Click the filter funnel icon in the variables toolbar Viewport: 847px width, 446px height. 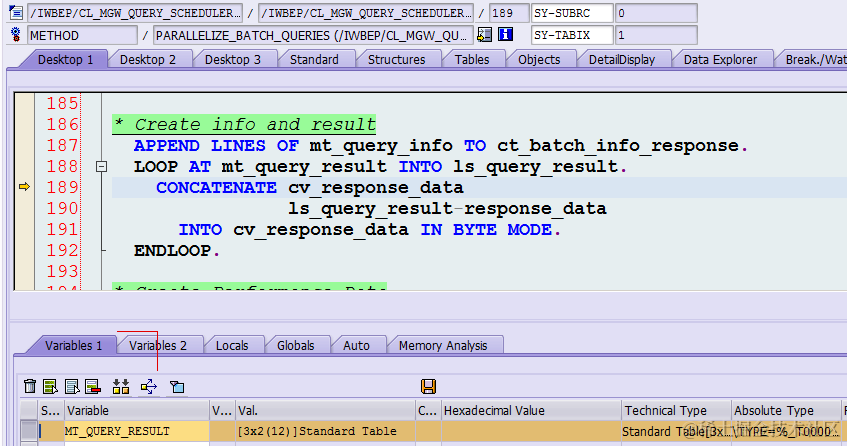point(177,387)
